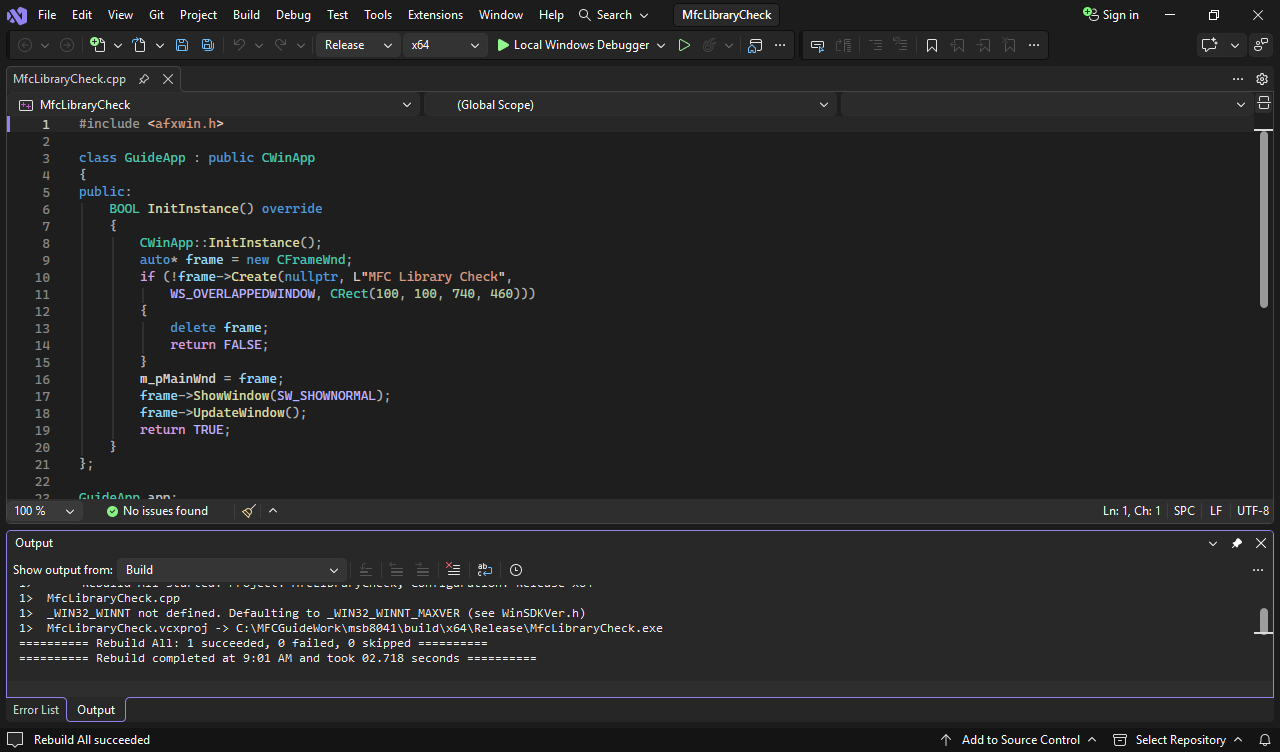Image resolution: width=1280 pixels, height=752 pixels.
Task: Open the Release configuration dropdown
Action: [358, 45]
